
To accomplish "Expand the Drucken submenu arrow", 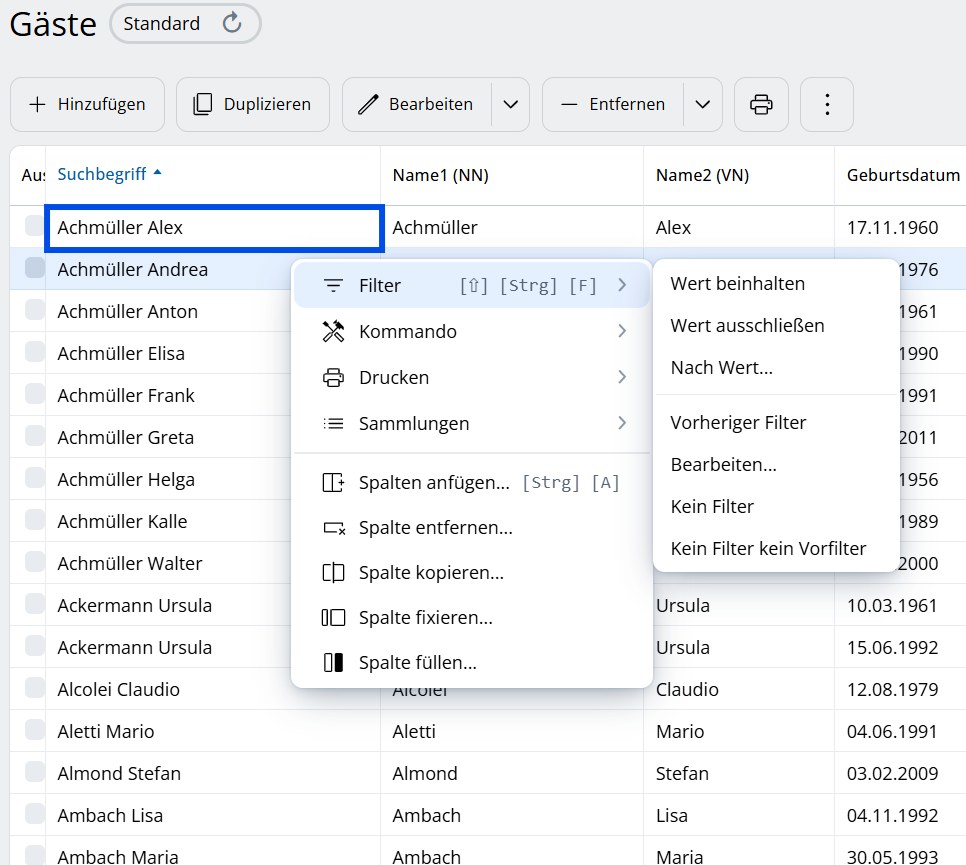I will 622,377.
